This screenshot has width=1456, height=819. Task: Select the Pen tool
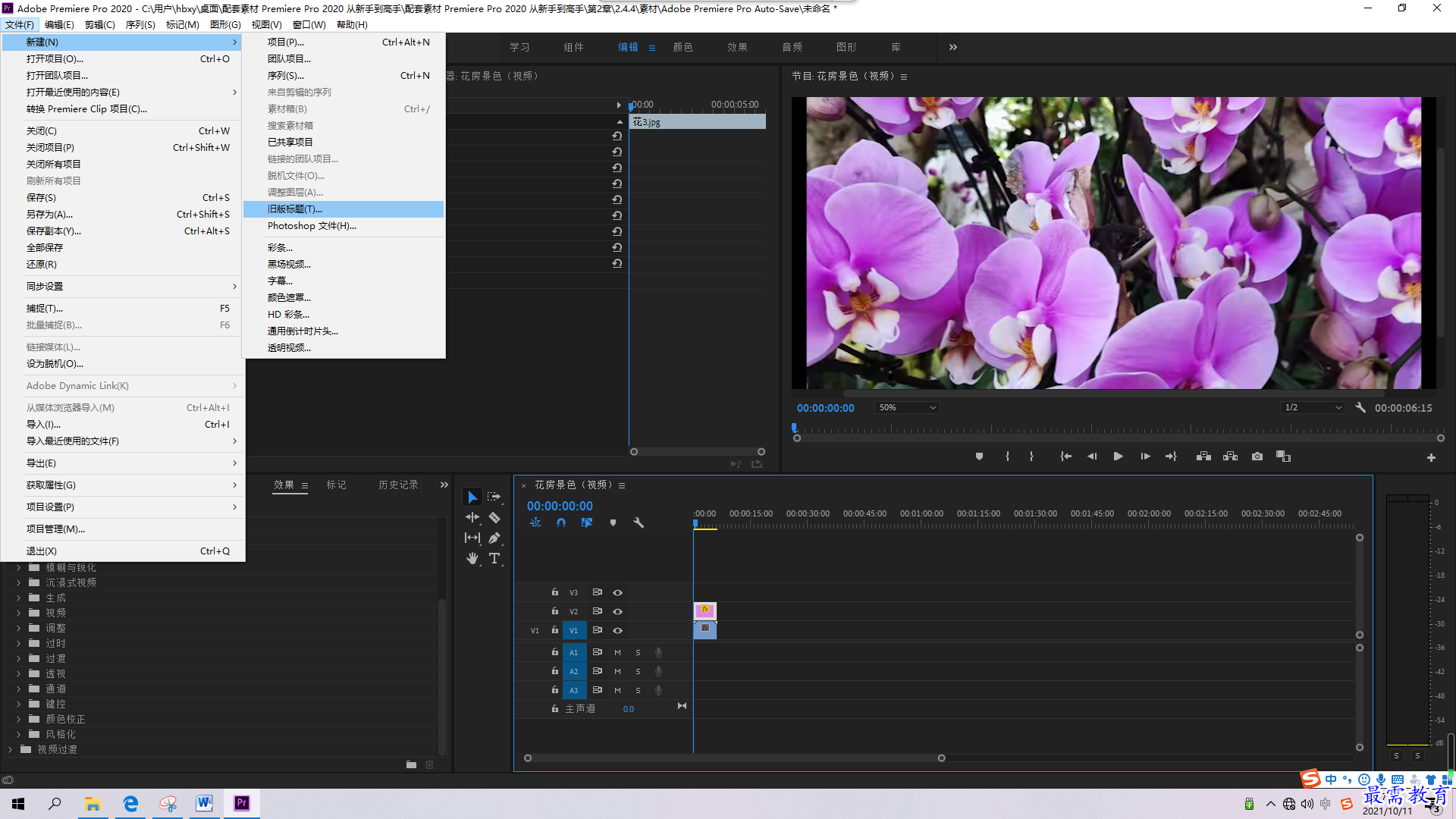tap(494, 538)
